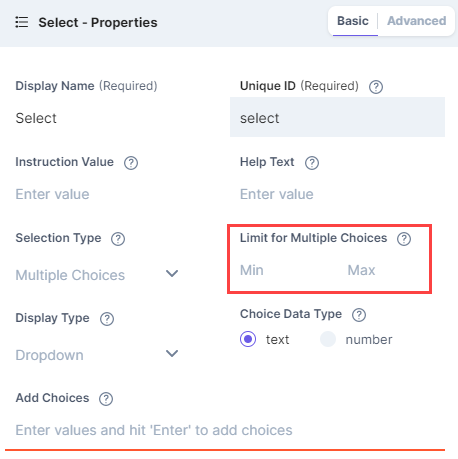Click Instruction Value help question icon
The height and width of the screenshot is (459, 458).
(131, 163)
